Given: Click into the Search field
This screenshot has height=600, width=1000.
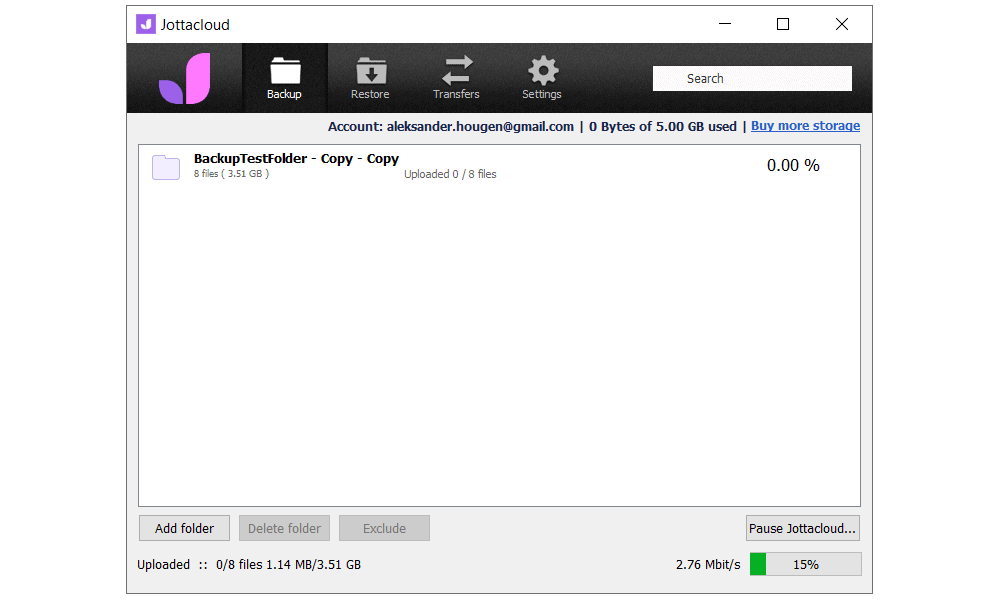Looking at the screenshot, I should [752, 78].
